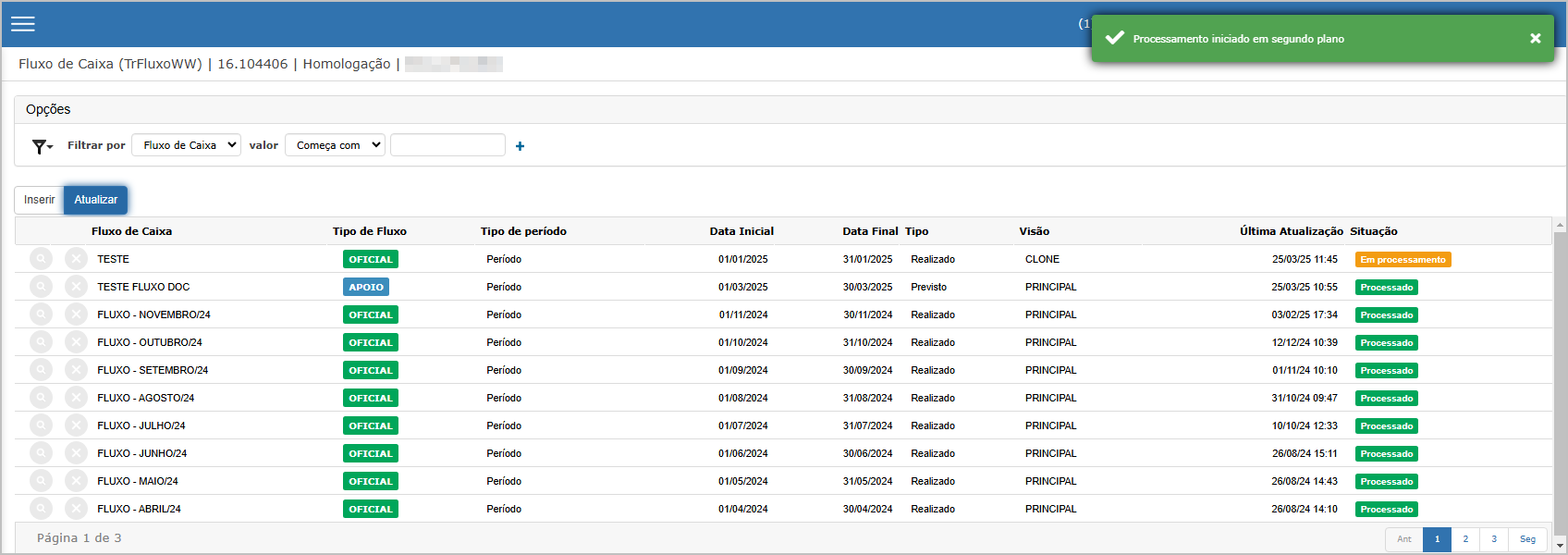This screenshot has width=1568, height=555.
Task: Click the 'Previsto' value in Tipo column
Action: (928, 287)
